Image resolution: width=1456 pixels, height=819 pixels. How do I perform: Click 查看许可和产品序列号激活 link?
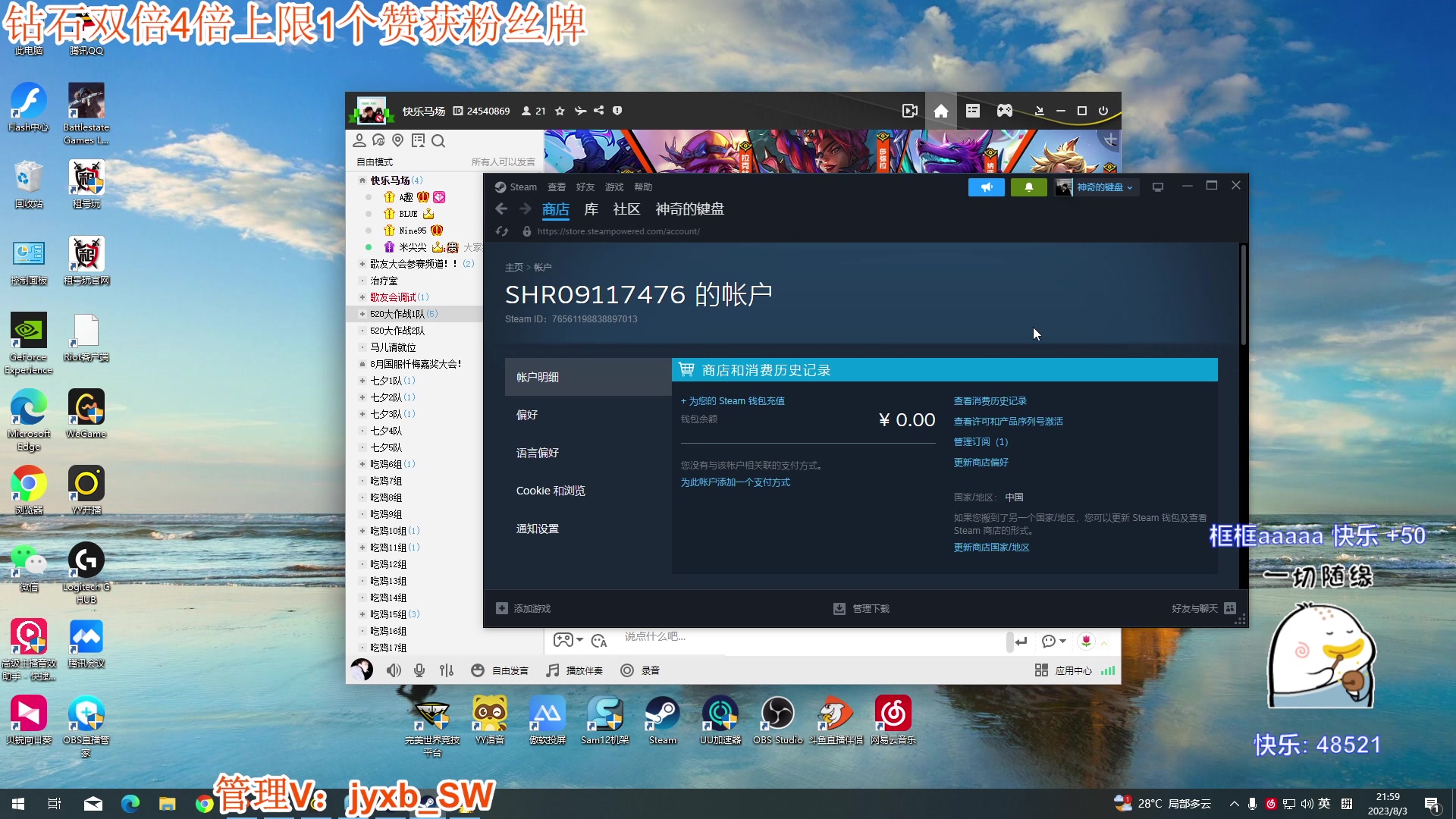pyautogui.click(x=1009, y=422)
